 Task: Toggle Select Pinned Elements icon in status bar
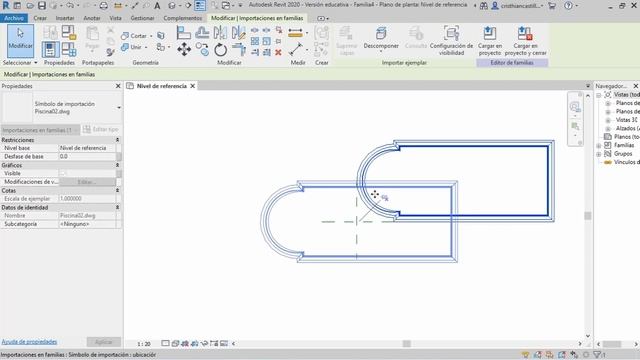click(550, 355)
